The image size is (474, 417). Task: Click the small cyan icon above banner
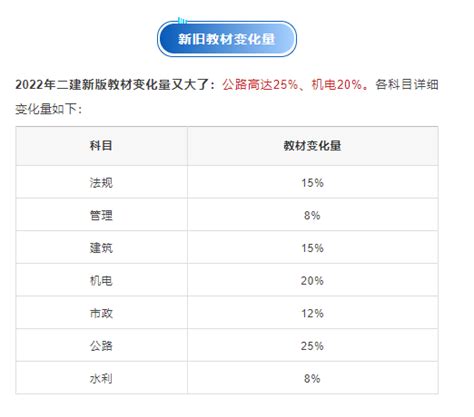(x=182, y=21)
